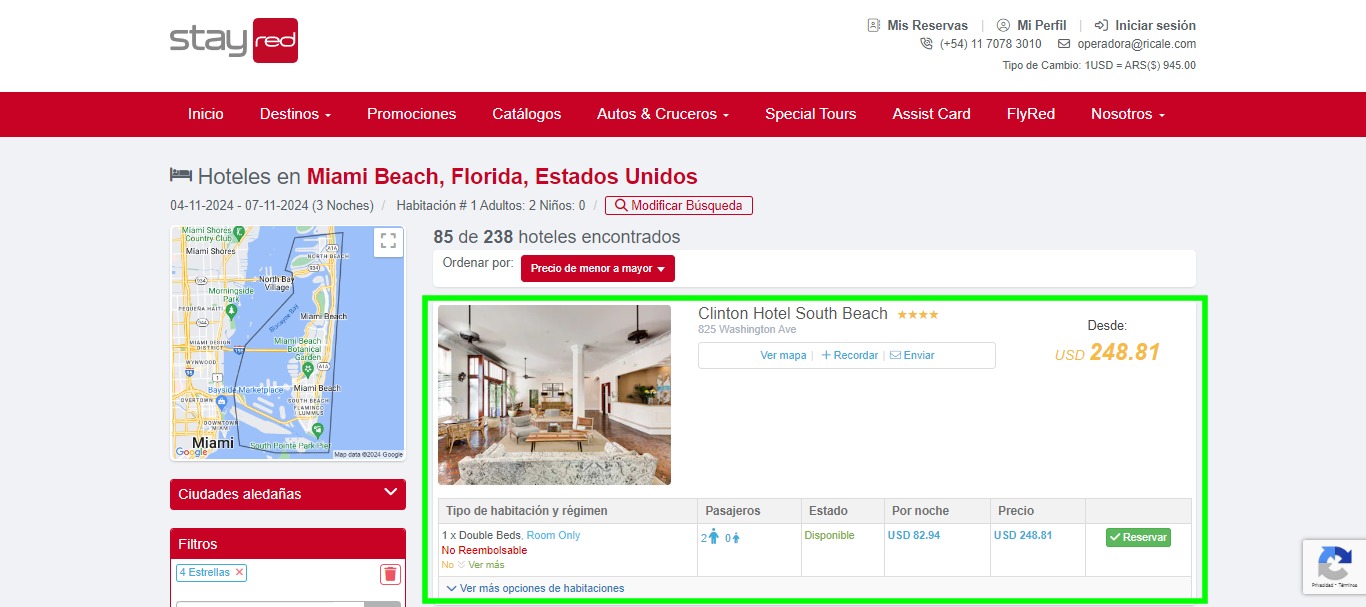Open Promociones page
1366x607 pixels.
coord(411,114)
